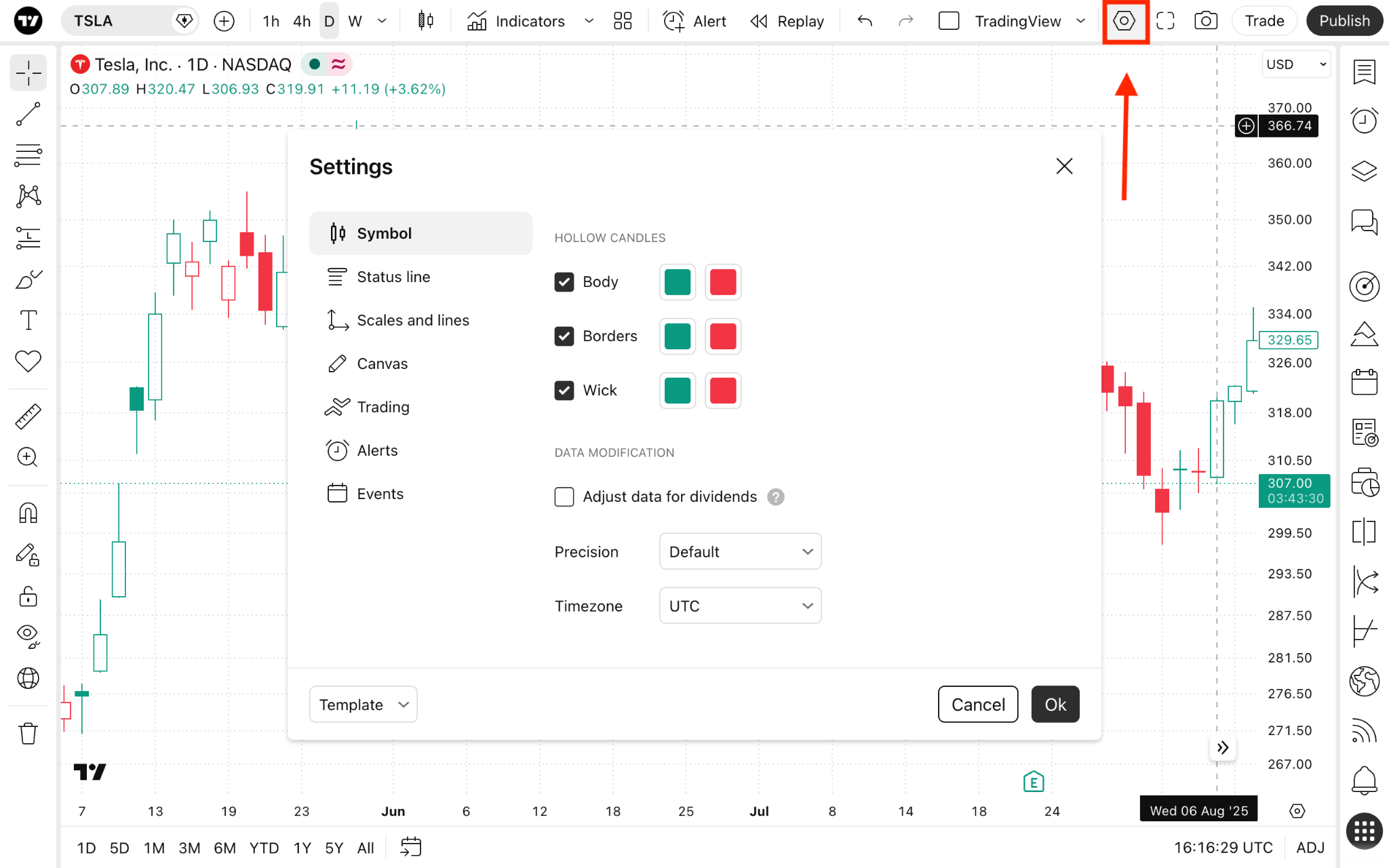The image size is (1389, 868).
Task: Open the Fibonacci retracement tools
Action: pyautogui.click(x=28, y=155)
